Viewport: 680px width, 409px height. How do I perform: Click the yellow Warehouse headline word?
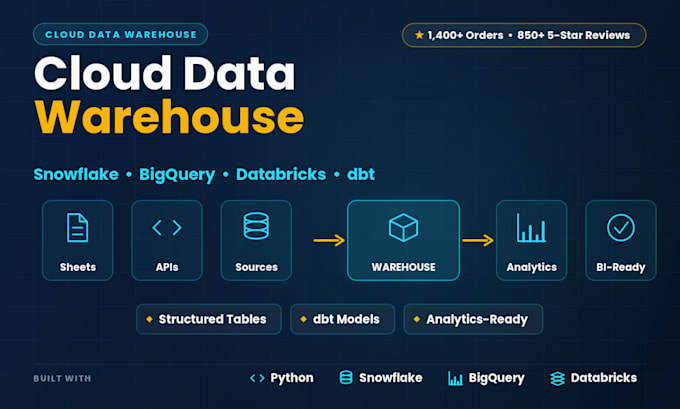pyautogui.click(x=169, y=117)
